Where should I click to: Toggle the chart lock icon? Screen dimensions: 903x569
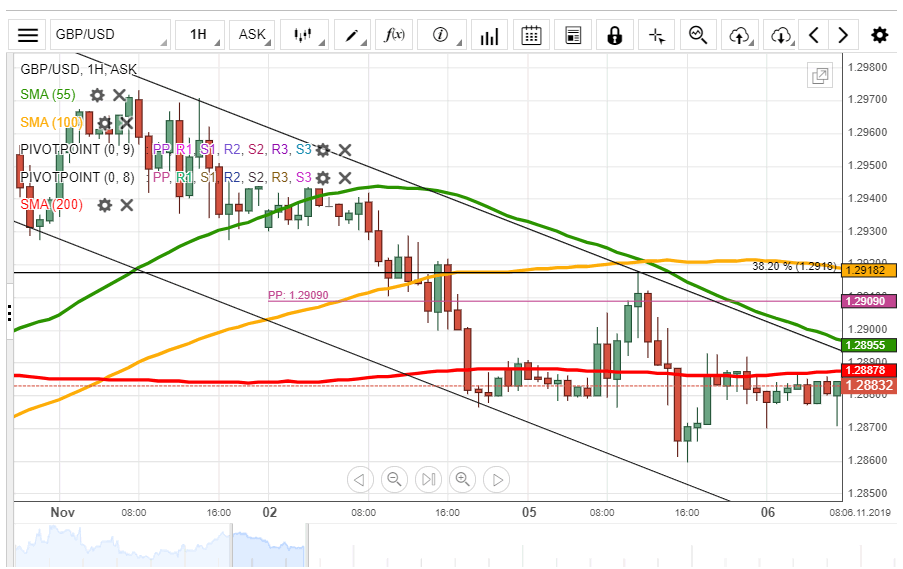tap(615, 35)
